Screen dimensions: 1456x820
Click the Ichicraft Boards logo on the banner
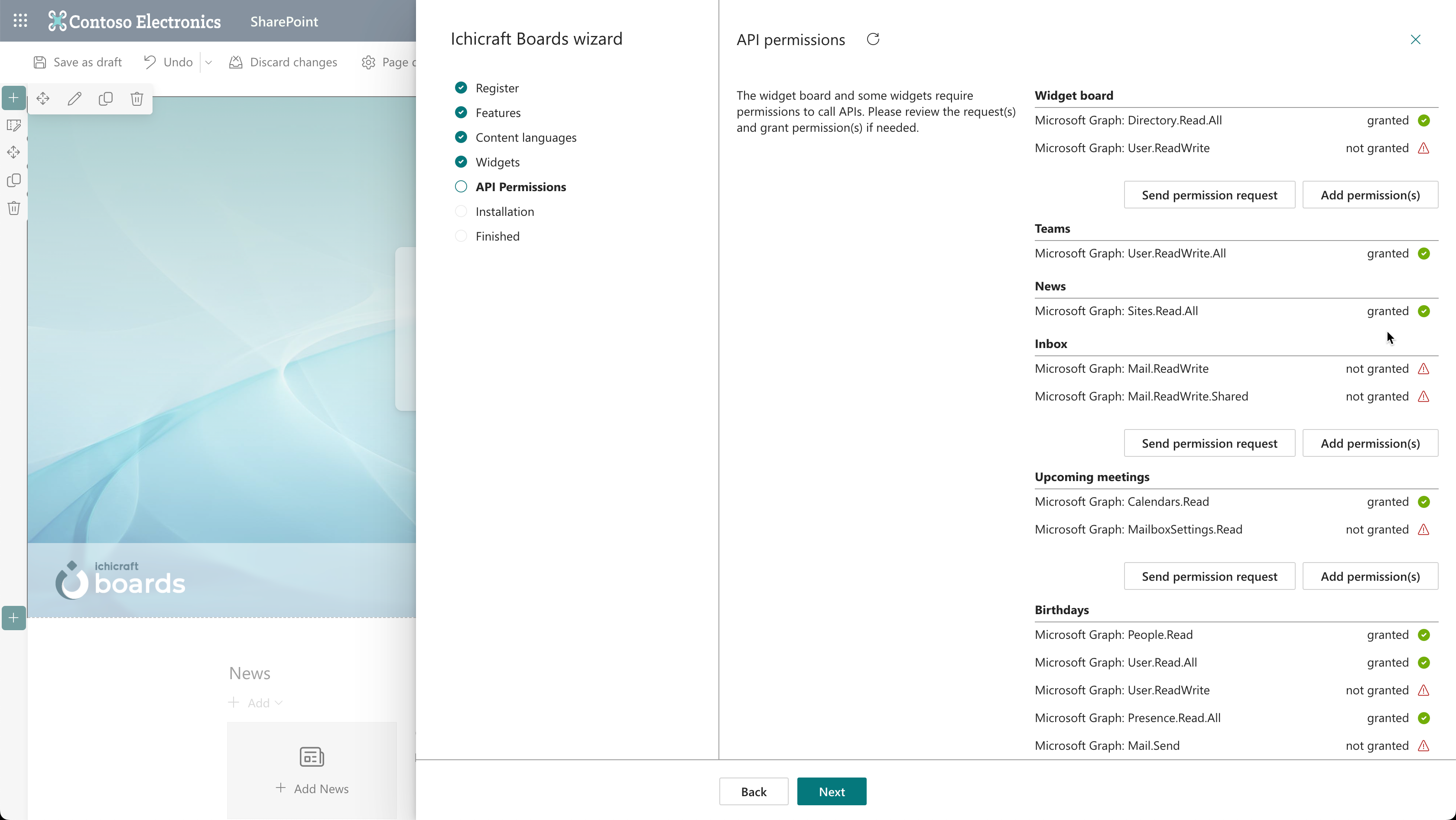[120, 579]
